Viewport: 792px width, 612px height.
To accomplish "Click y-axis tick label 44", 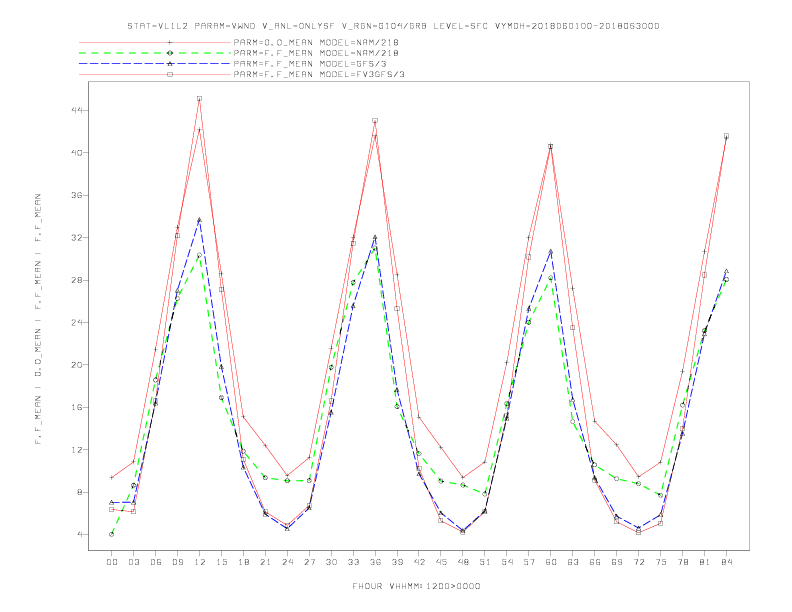I will (x=76, y=110).
